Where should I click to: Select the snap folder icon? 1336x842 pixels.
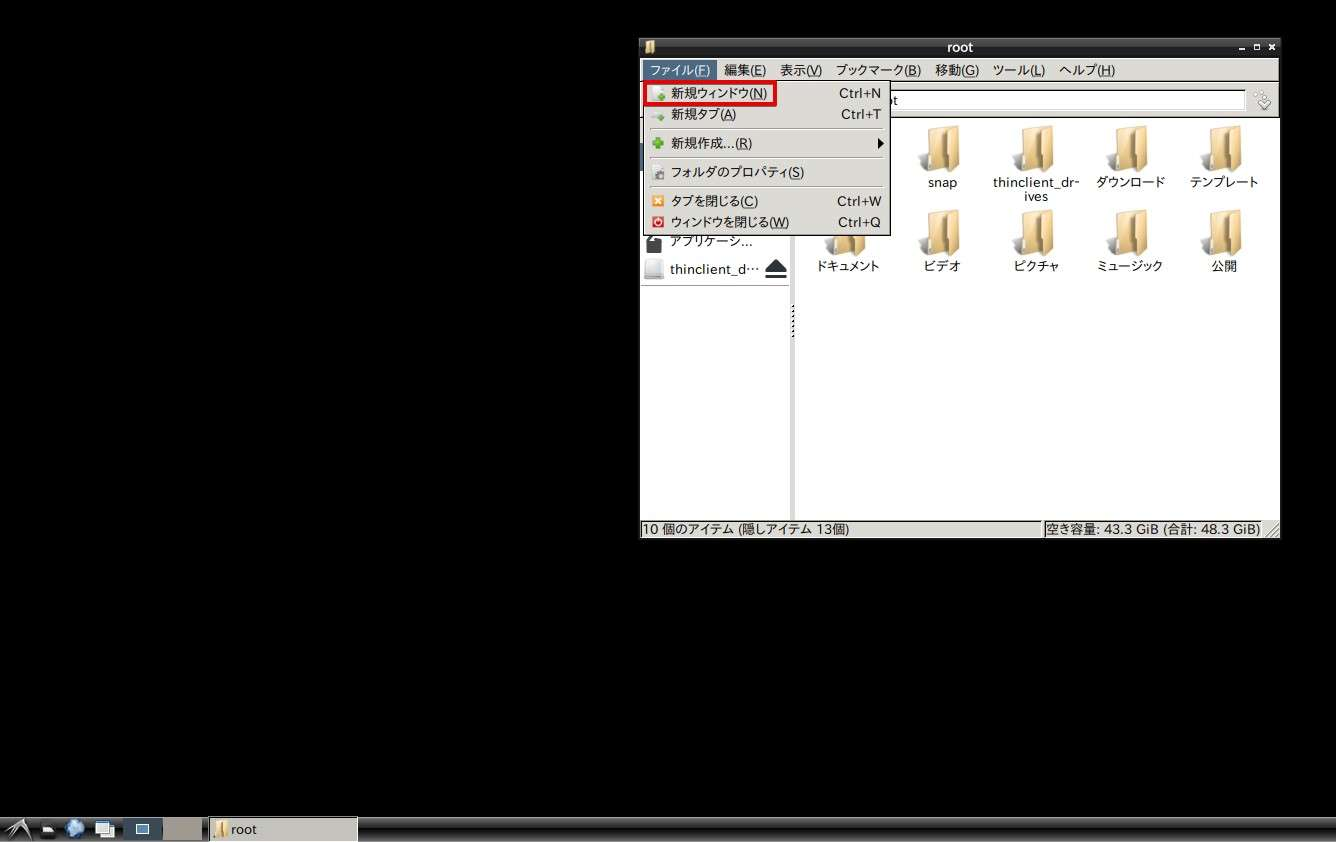[x=942, y=149]
